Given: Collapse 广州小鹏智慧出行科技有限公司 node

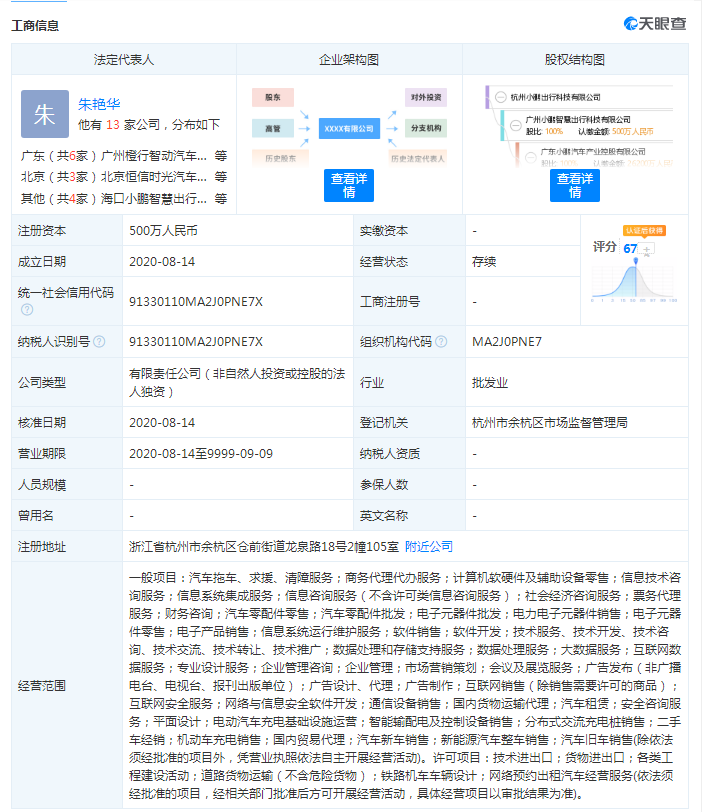Looking at the screenshot, I should [516, 125].
